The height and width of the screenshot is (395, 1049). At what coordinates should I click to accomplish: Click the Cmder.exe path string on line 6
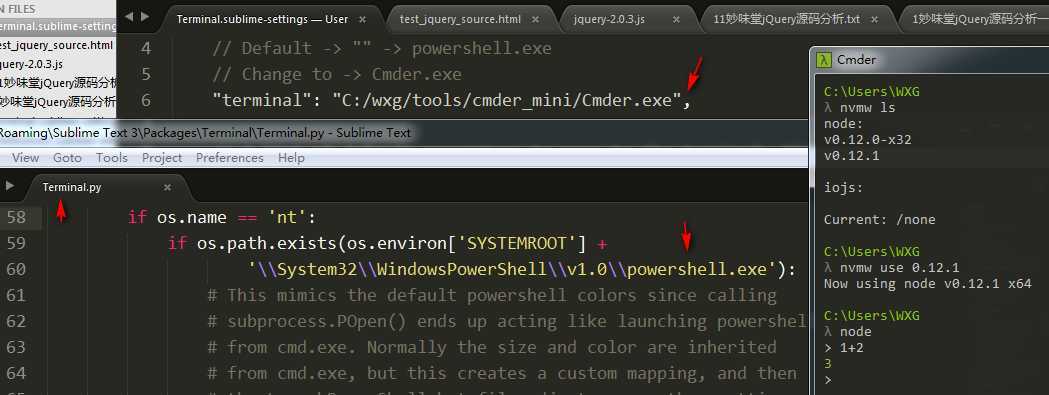(506, 101)
